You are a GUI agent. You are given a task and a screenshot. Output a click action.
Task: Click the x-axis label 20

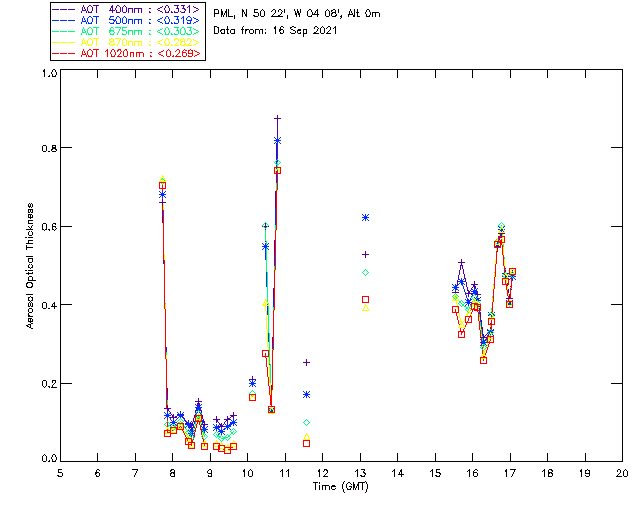pyautogui.click(x=622, y=473)
